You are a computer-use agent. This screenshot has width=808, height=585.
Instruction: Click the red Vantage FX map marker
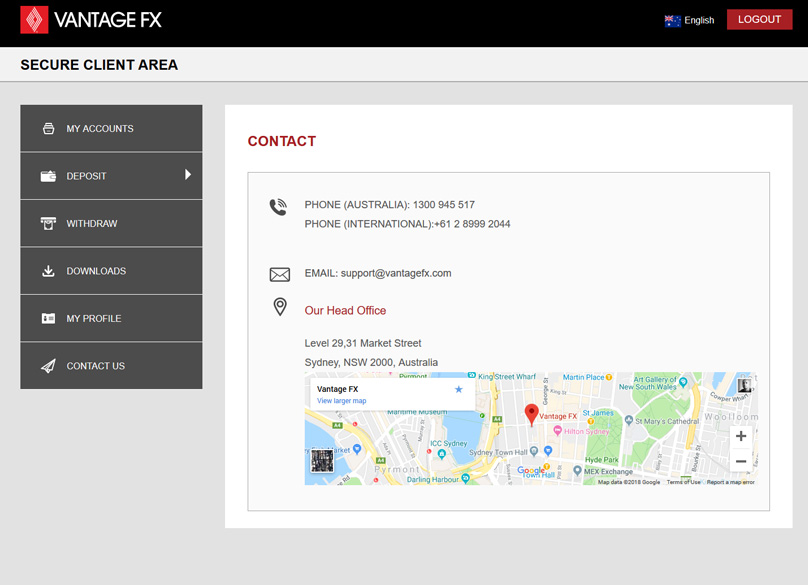pyautogui.click(x=531, y=414)
